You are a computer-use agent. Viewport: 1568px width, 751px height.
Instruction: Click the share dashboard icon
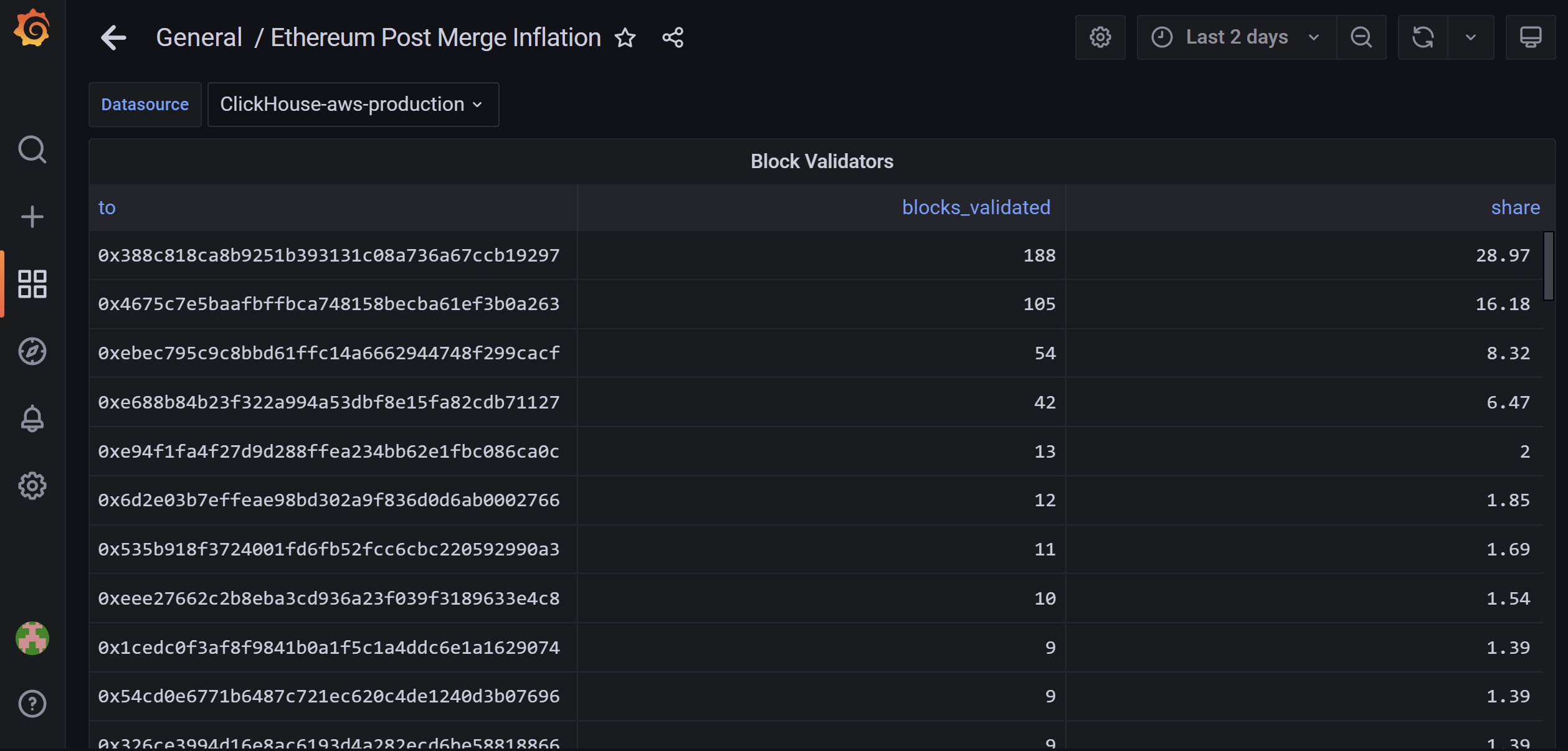[672, 37]
